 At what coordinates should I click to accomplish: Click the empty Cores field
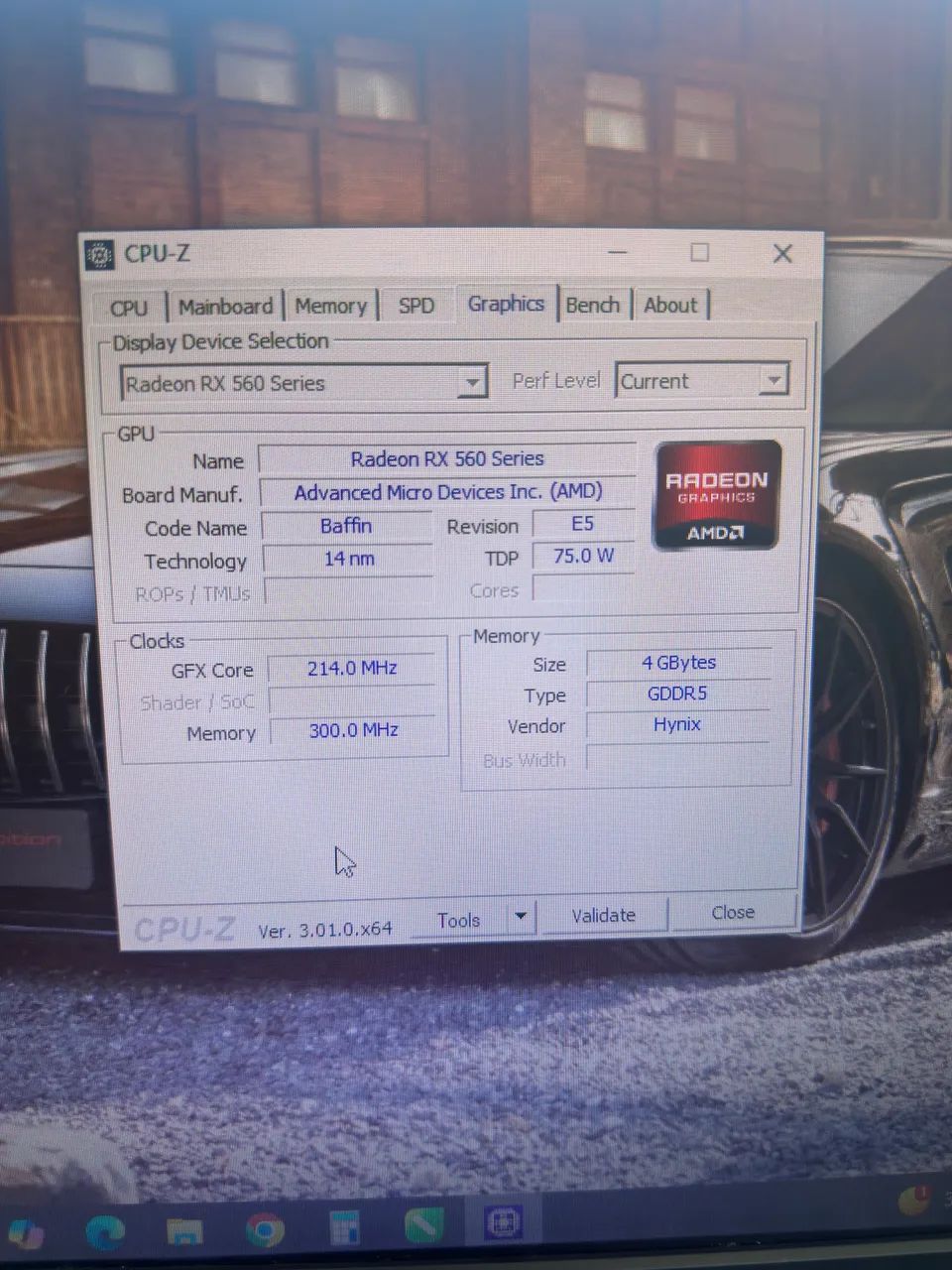click(583, 588)
